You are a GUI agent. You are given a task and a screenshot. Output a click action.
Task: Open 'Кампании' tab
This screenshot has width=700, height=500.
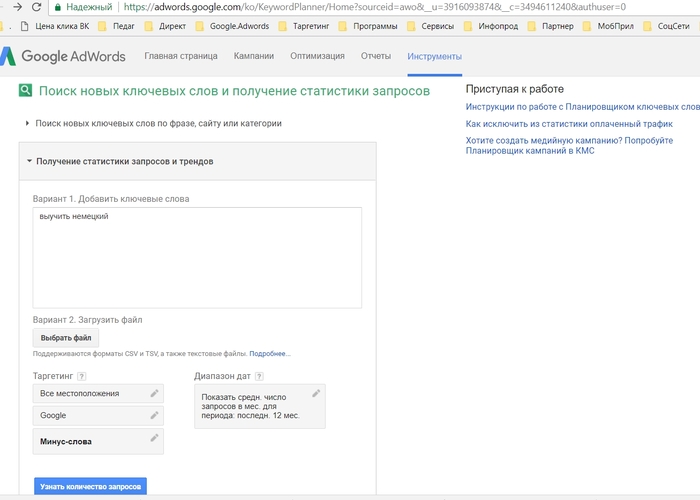254,56
